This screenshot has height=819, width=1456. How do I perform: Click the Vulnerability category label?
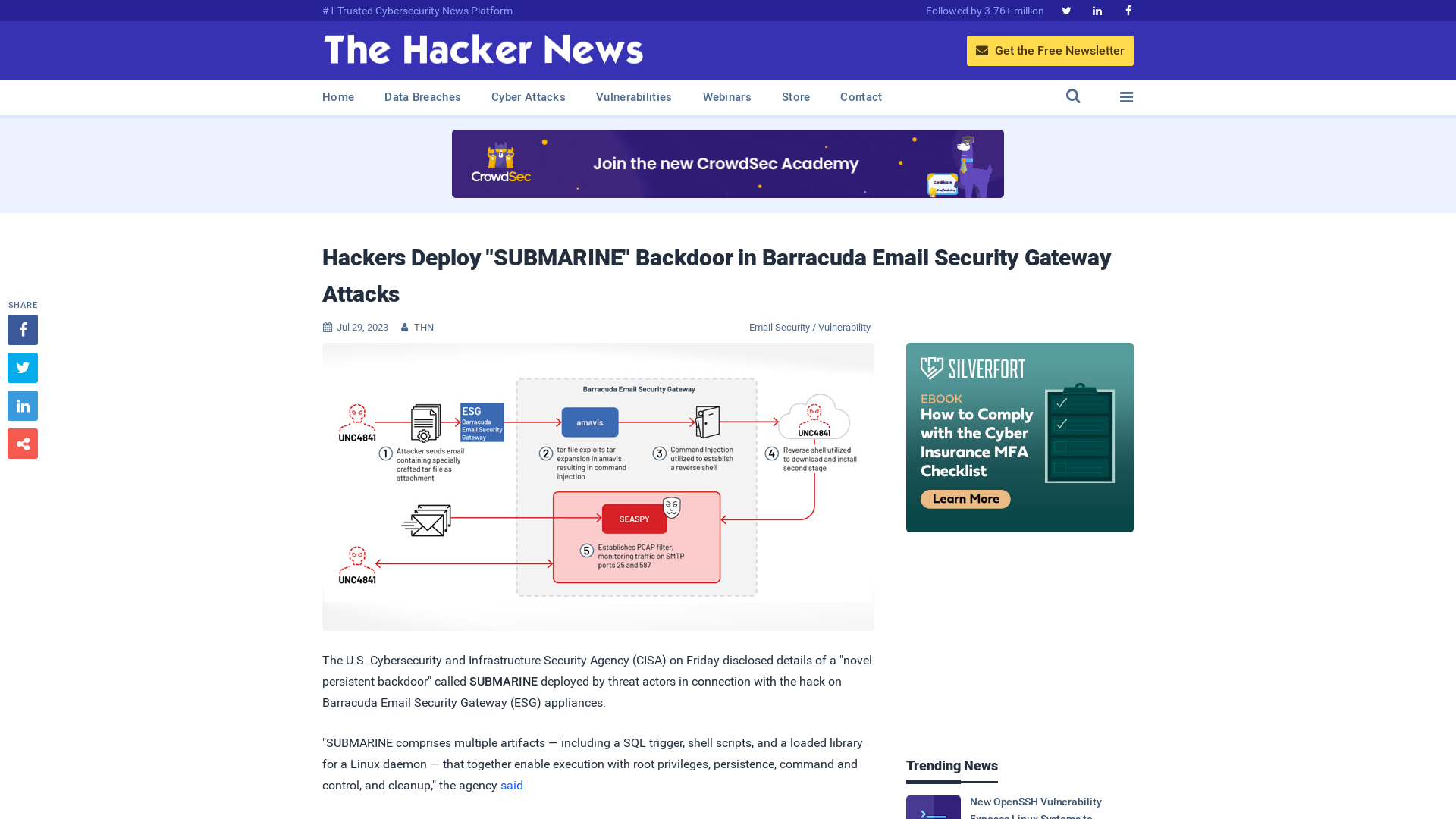point(844,327)
